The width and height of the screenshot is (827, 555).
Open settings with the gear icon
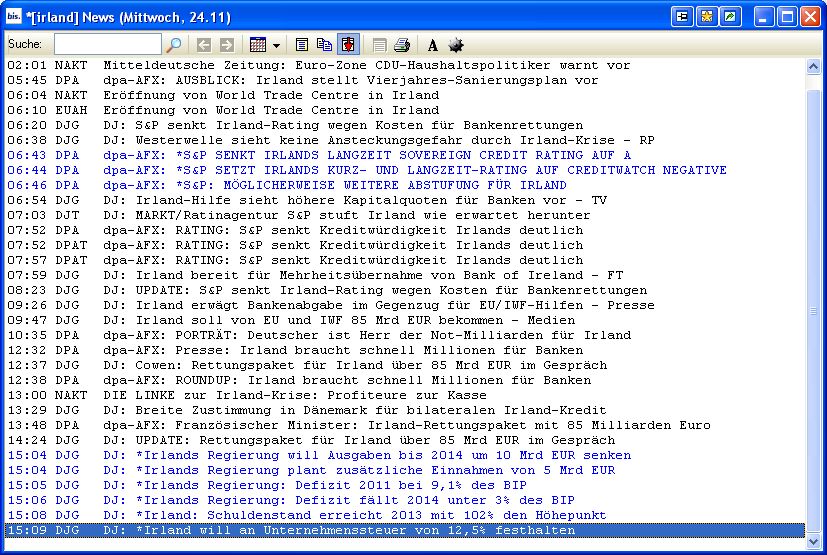pos(456,45)
